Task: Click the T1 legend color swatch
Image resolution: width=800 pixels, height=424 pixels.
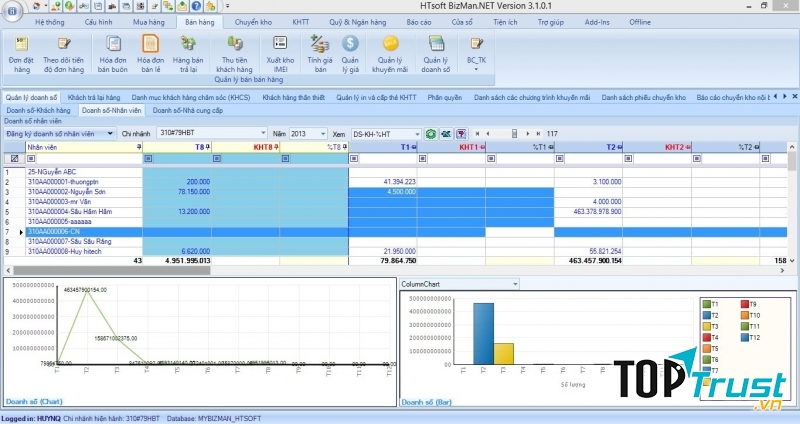Action: point(707,304)
